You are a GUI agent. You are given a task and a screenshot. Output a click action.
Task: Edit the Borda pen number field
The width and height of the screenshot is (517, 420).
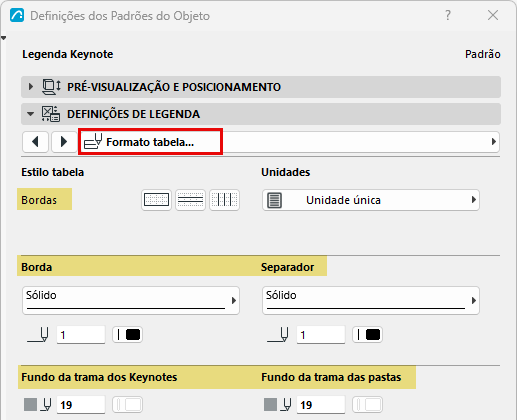pyautogui.click(x=81, y=335)
